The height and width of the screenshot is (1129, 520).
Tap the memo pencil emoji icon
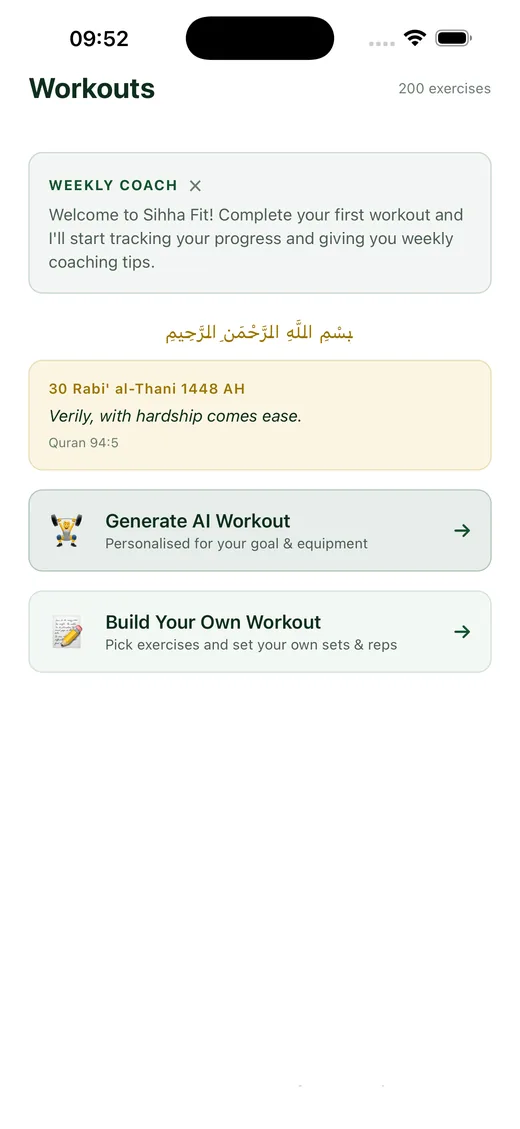pos(67,631)
